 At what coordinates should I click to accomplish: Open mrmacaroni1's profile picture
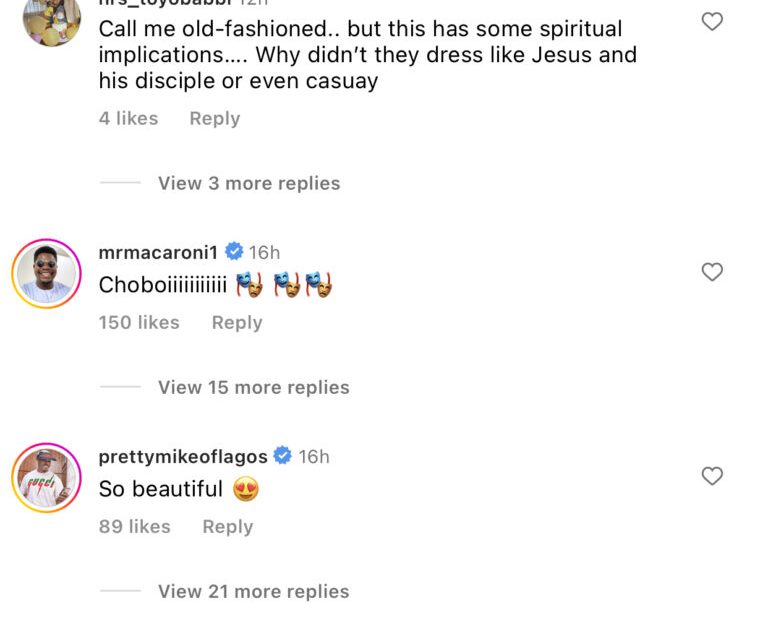coord(46,273)
